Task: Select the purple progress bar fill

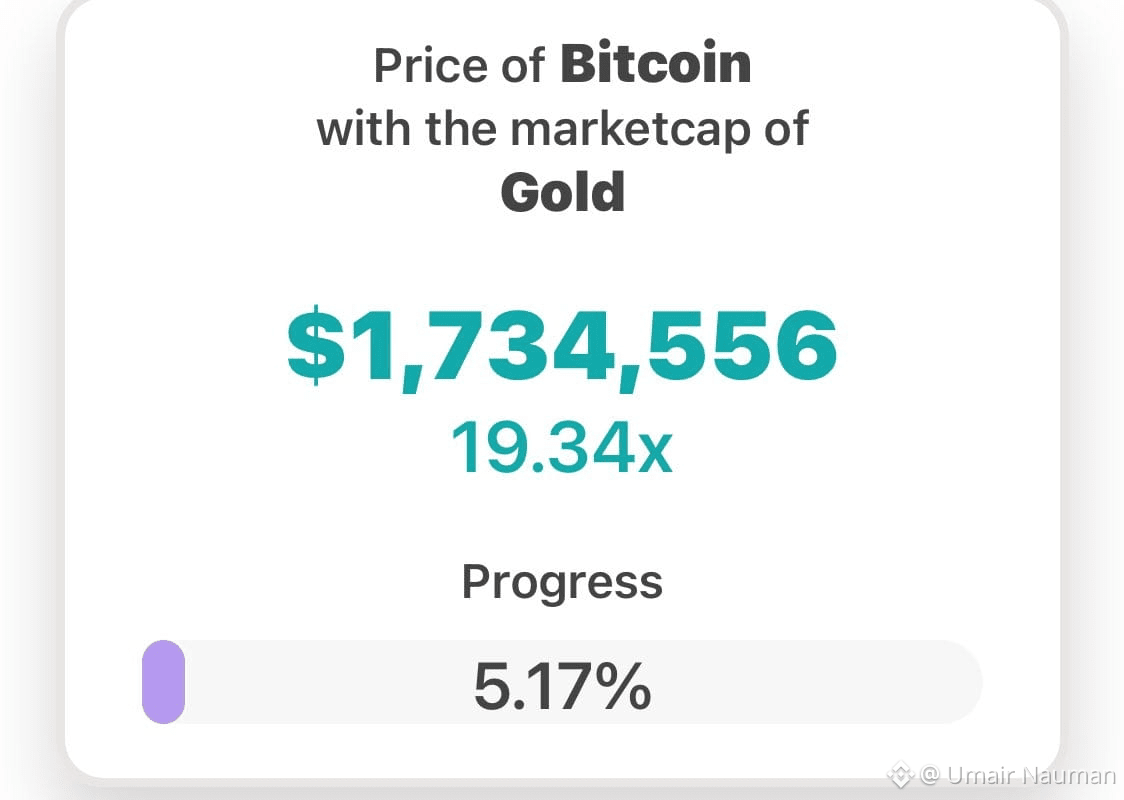Action: (163, 682)
